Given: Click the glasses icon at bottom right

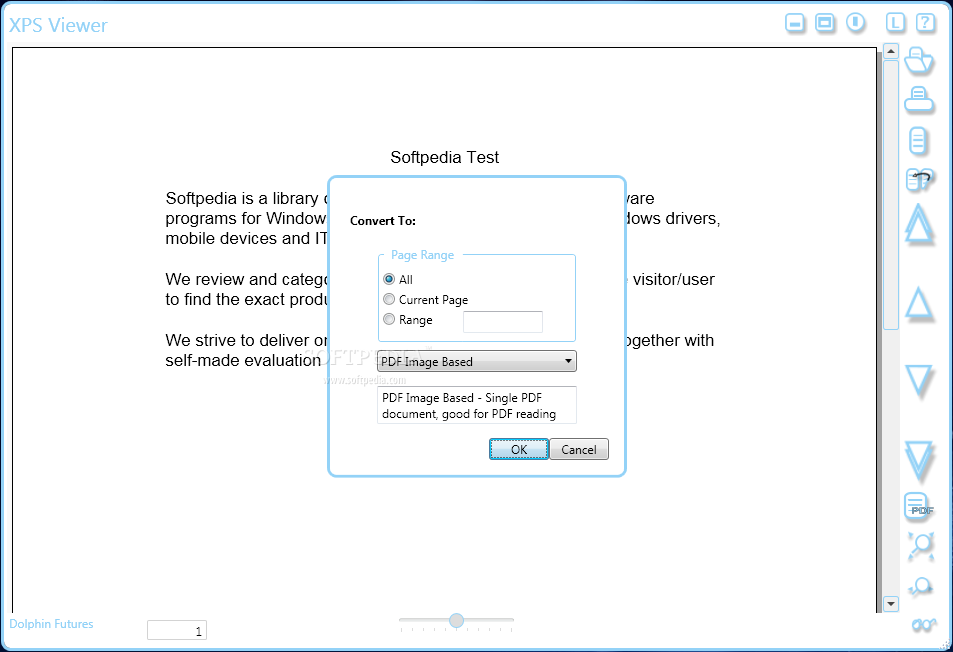Looking at the screenshot, I should [924, 624].
